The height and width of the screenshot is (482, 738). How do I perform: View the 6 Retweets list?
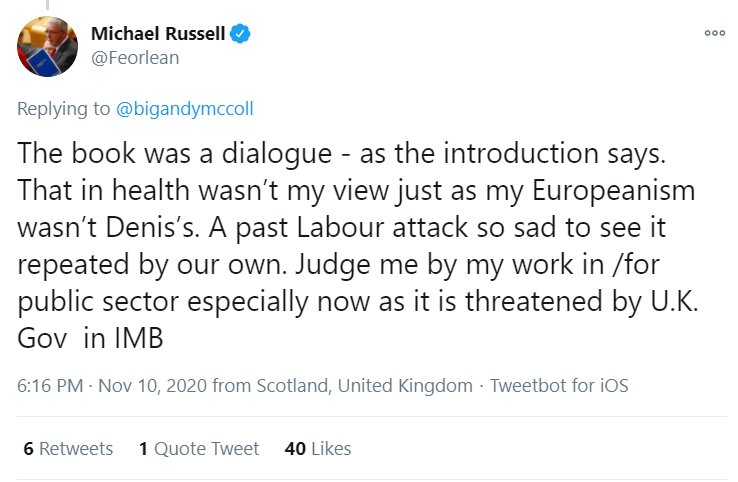pos(68,449)
